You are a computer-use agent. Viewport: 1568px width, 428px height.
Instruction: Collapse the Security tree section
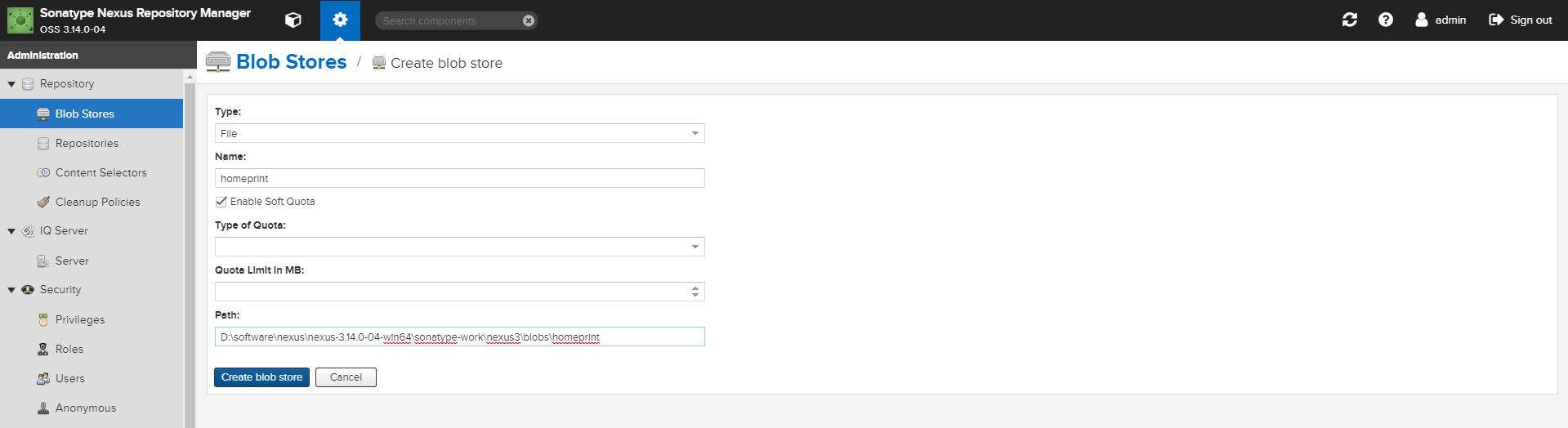(11, 290)
